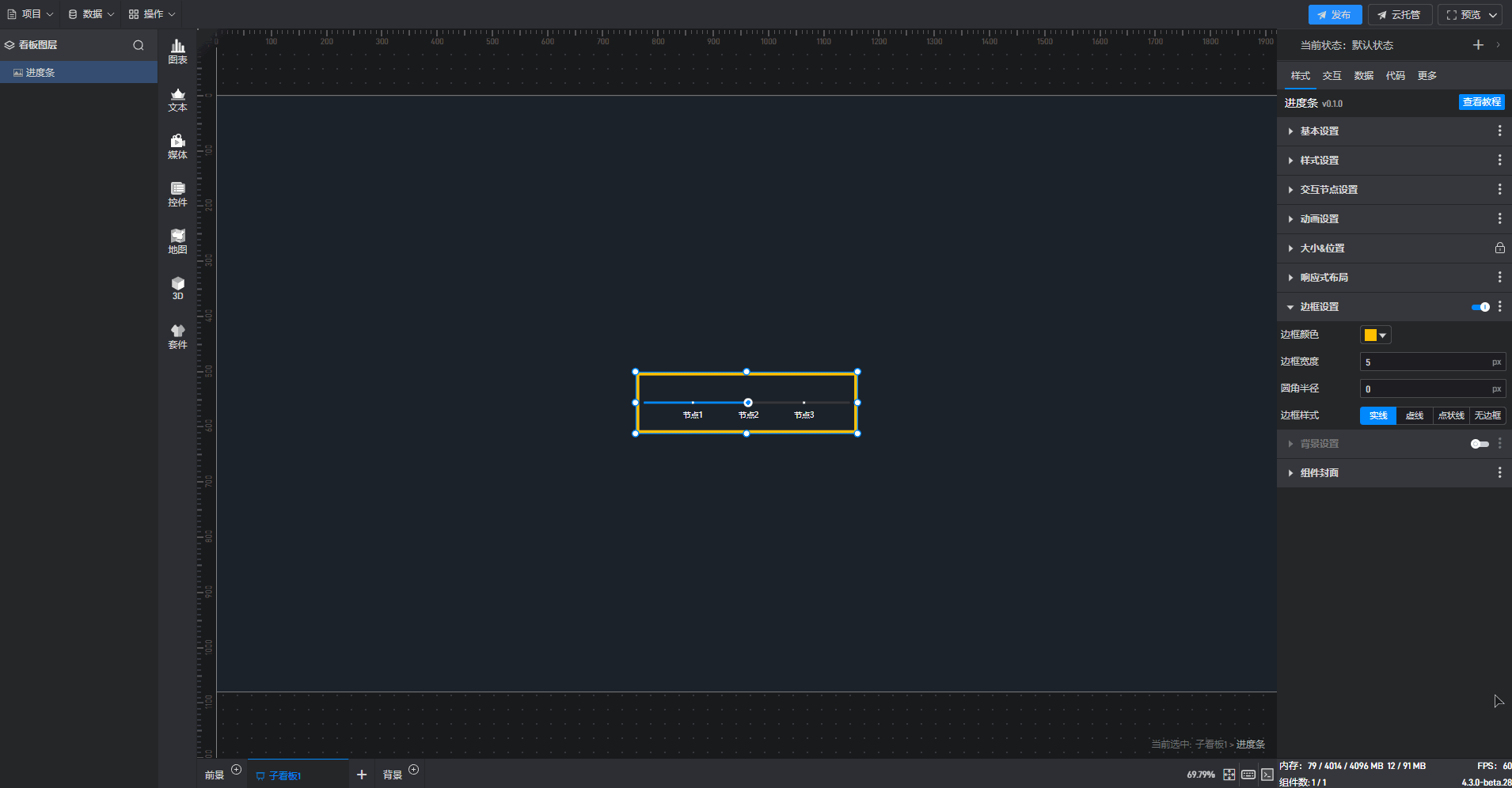Switch to the 更多 more tab
Screen dimensions: 1512x788
(x=1427, y=76)
